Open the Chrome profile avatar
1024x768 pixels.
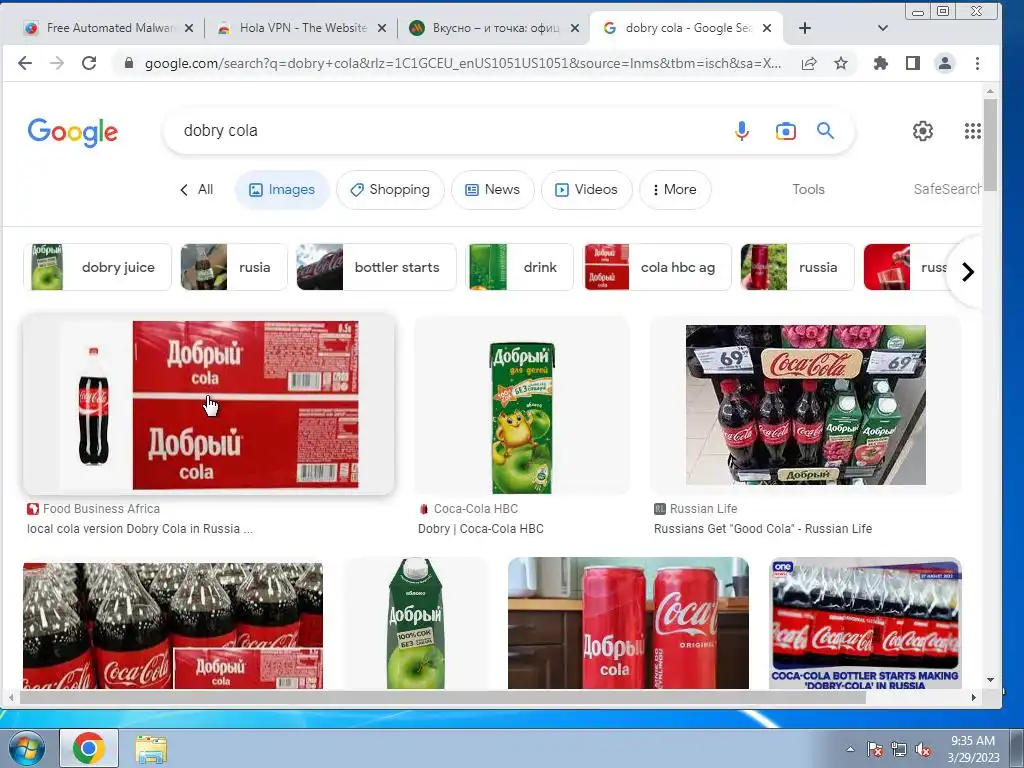(x=945, y=63)
